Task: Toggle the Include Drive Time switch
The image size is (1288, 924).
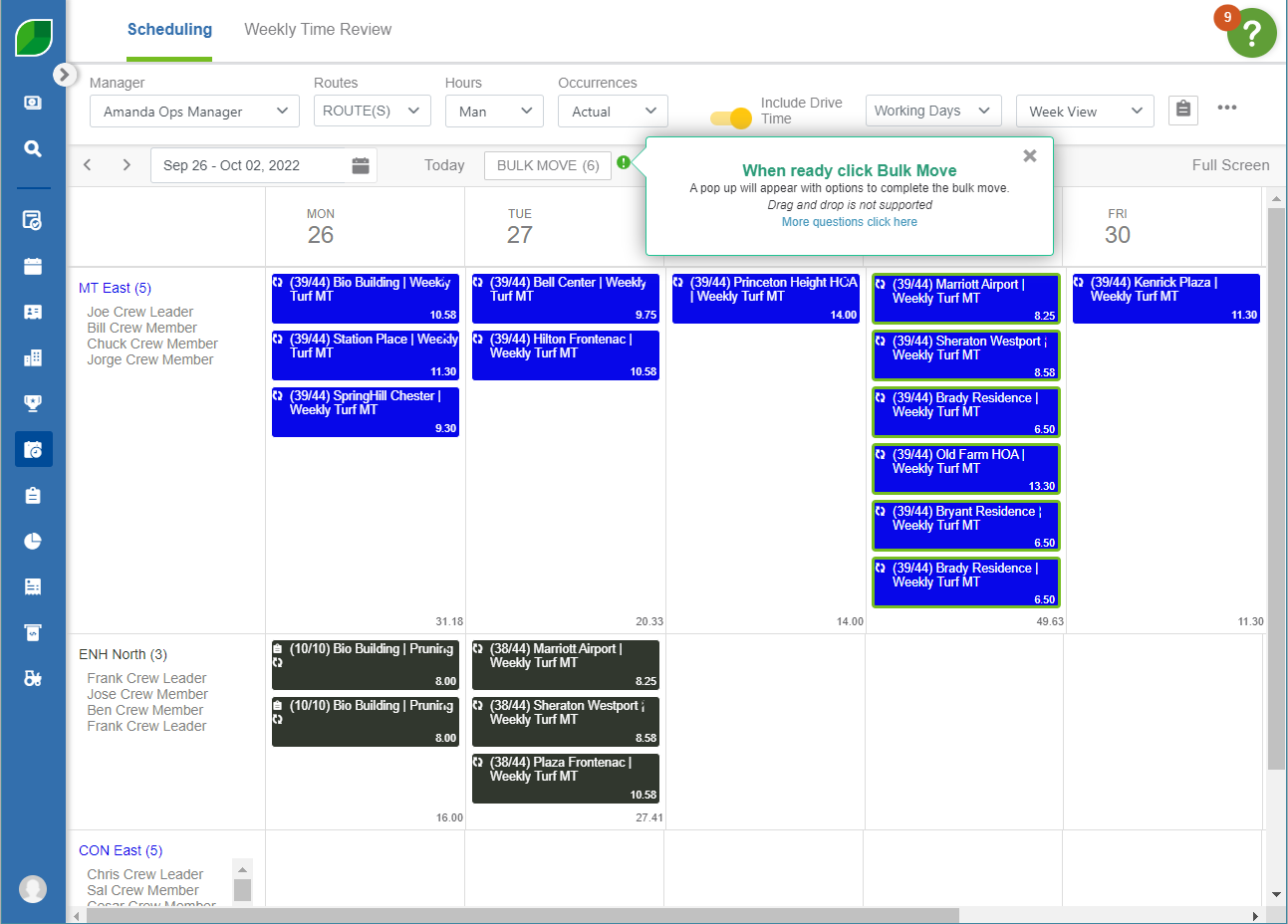Action: 731,118
